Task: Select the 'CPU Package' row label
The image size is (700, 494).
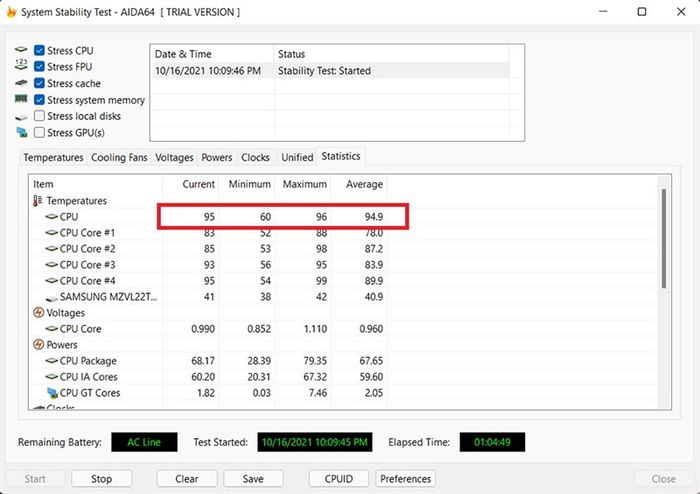Action: coord(88,361)
